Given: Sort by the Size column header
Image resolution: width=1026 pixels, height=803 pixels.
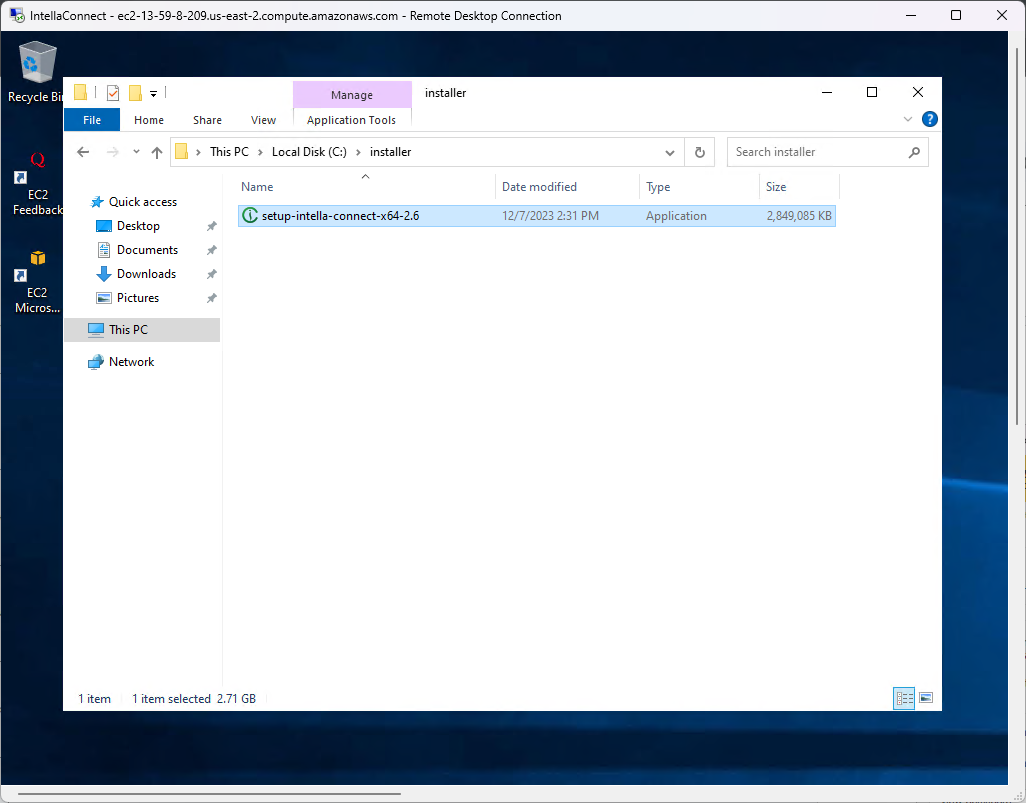Looking at the screenshot, I should pyautogui.click(x=799, y=187).
